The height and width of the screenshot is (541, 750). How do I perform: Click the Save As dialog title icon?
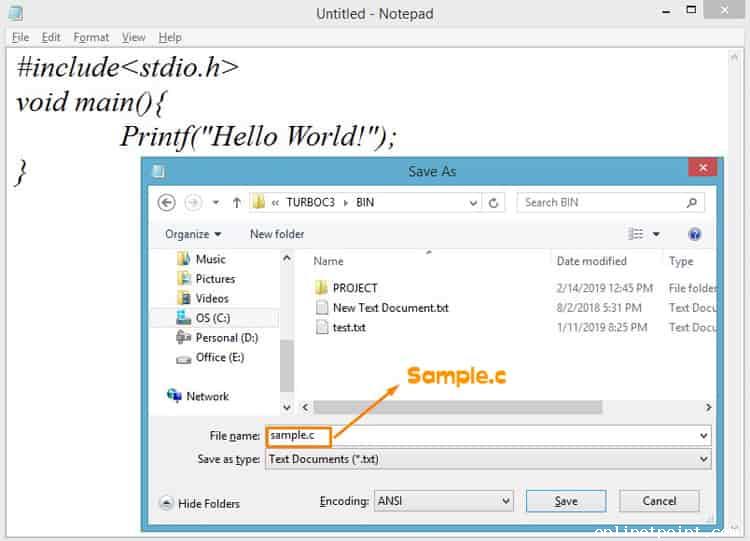[158, 171]
